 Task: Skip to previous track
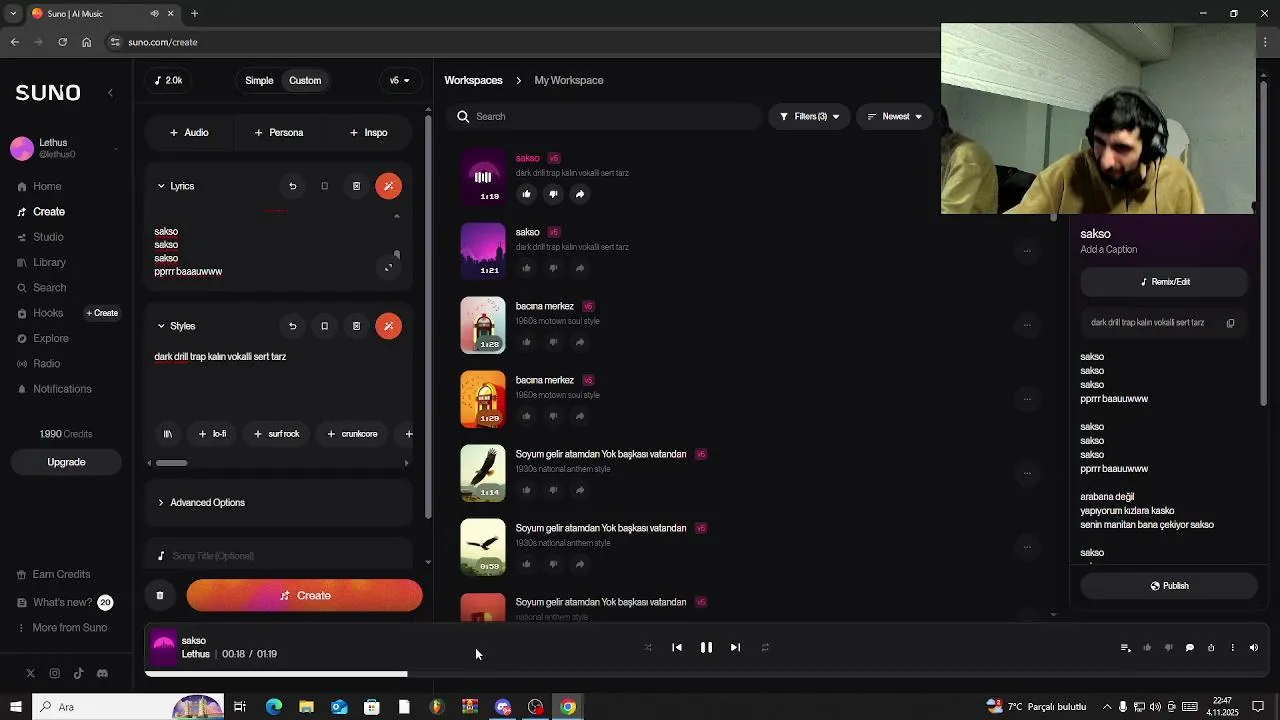(x=677, y=648)
